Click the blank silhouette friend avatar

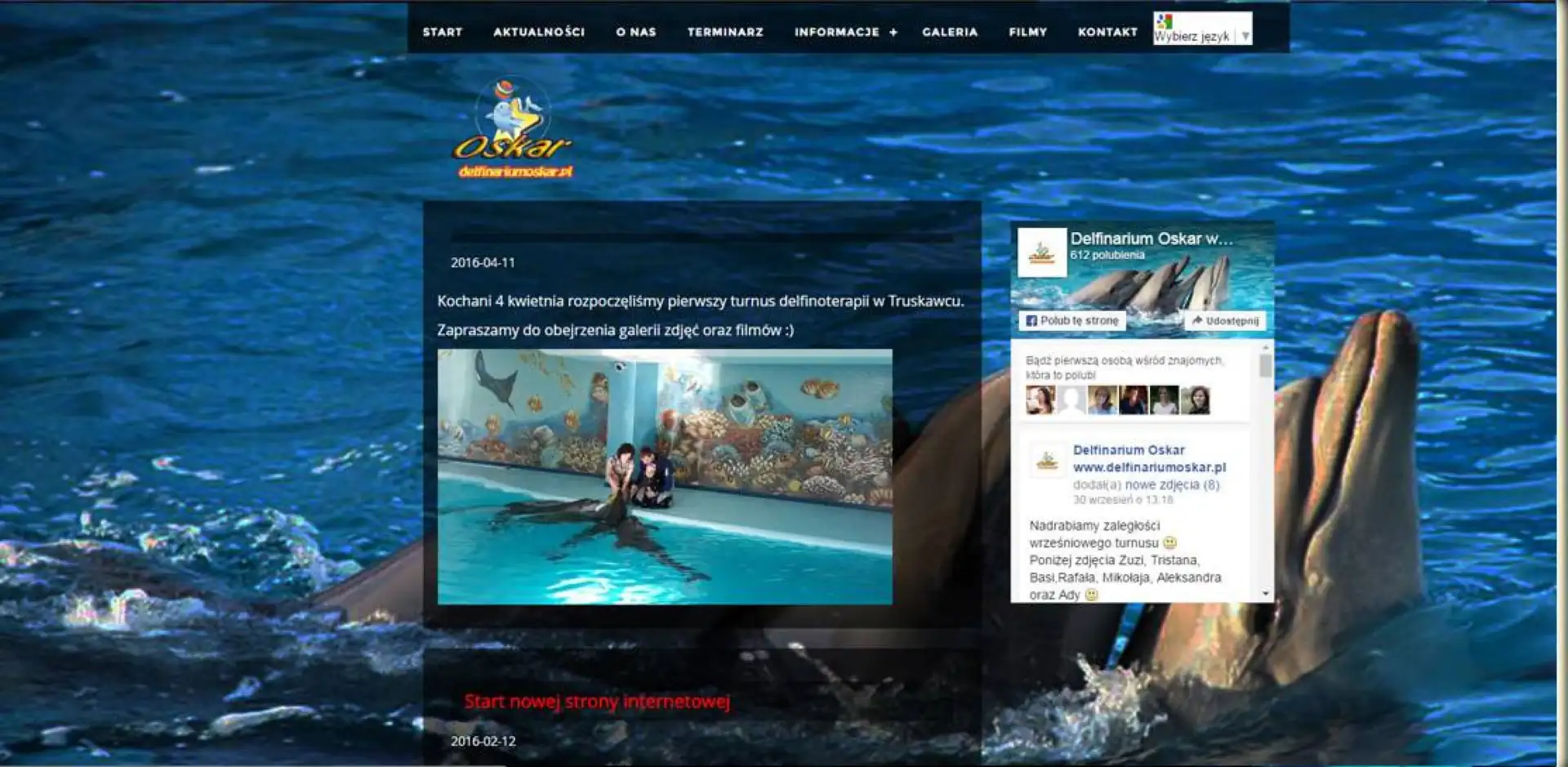[x=1071, y=400]
